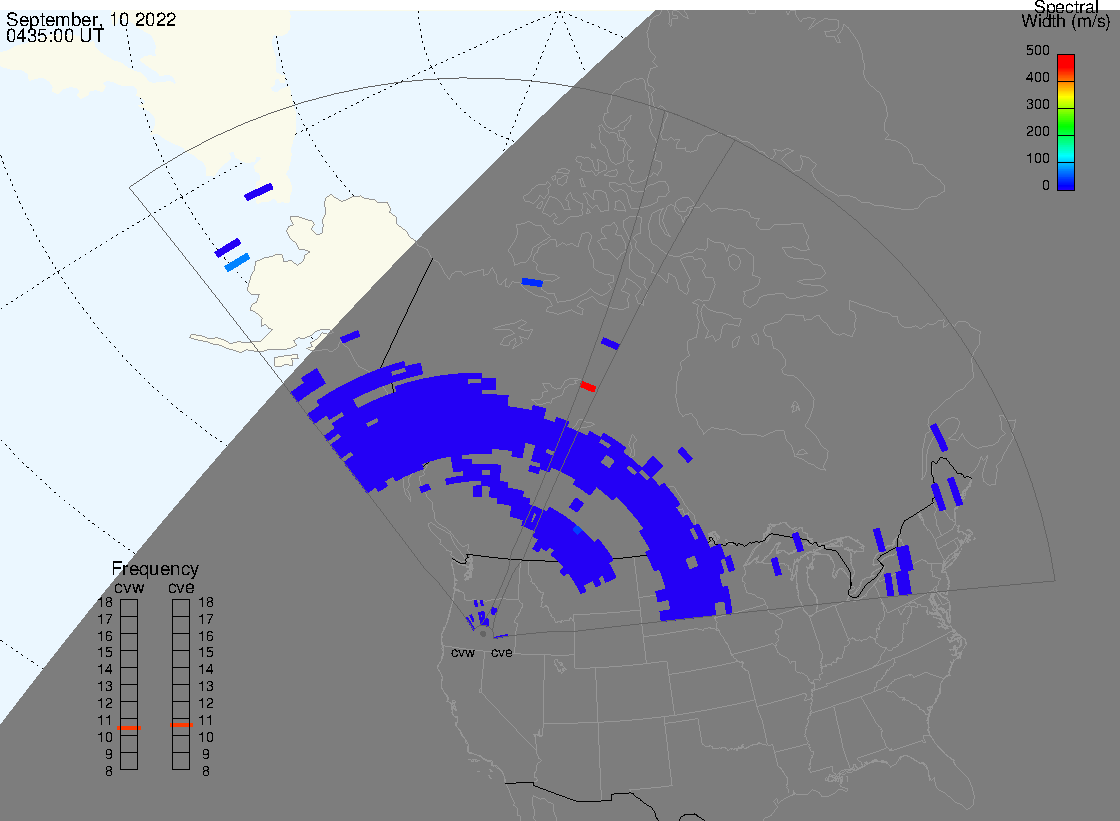This screenshot has width=1120, height=821.
Task: Click the 500 label on the color scale
Action: click(x=1037, y=51)
